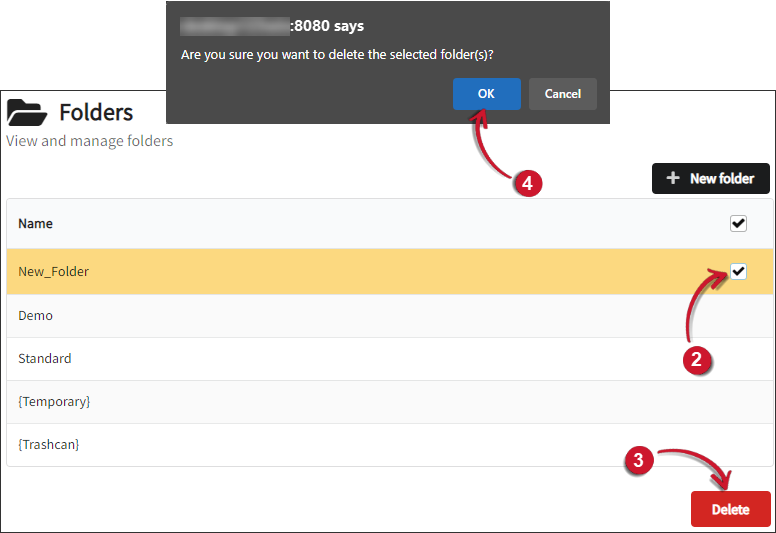Uncheck the New_Folder row checkbox

point(738,271)
